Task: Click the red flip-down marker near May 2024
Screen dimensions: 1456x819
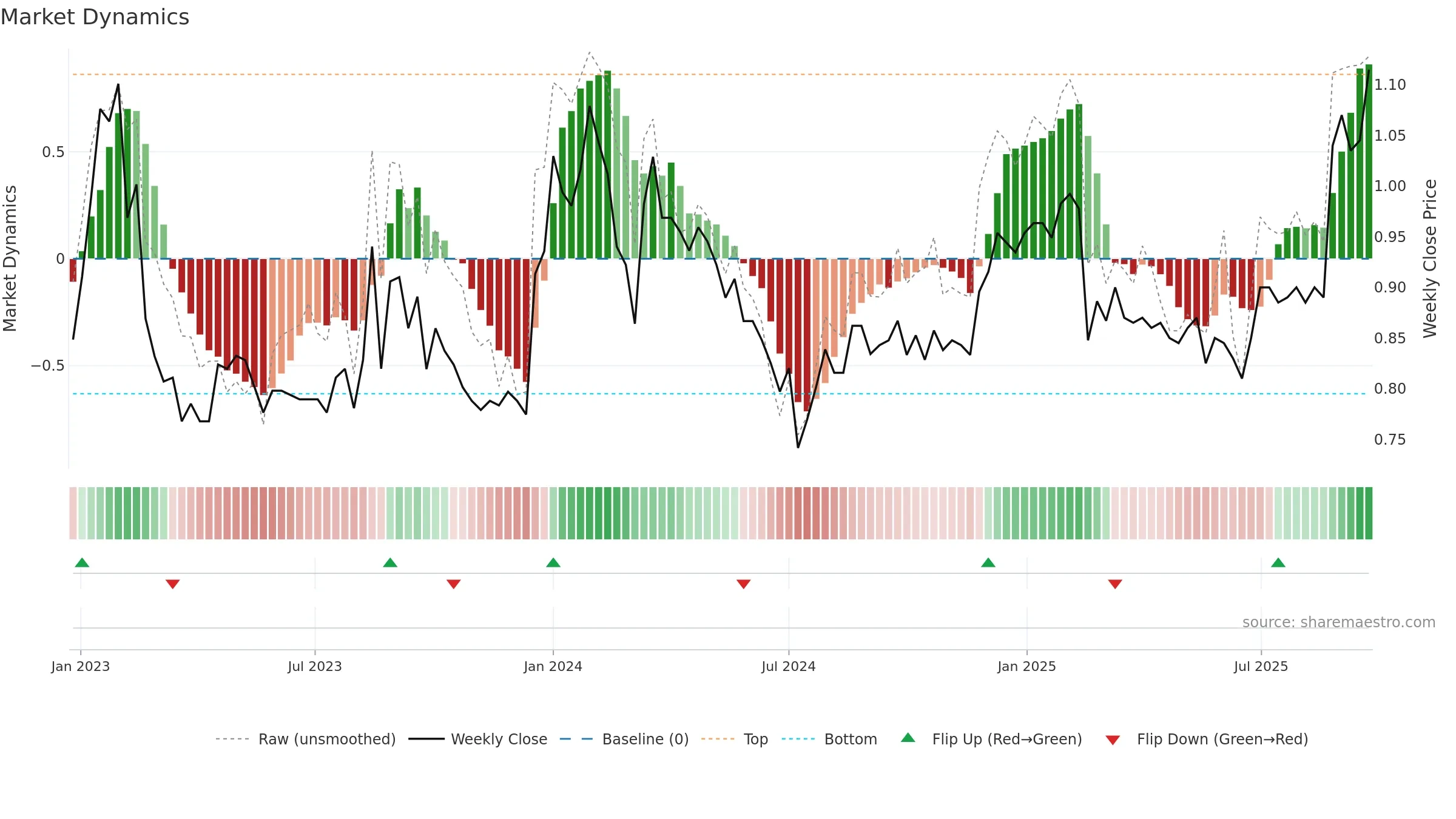Action: 744,584
